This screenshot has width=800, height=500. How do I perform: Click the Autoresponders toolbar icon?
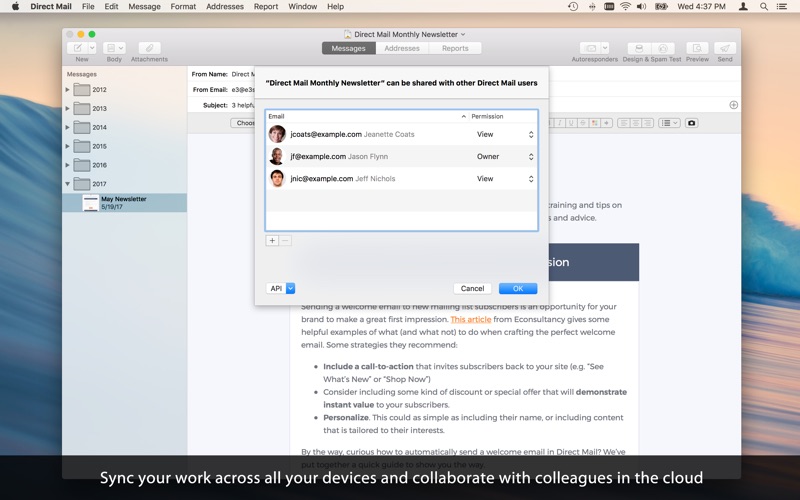(590, 48)
